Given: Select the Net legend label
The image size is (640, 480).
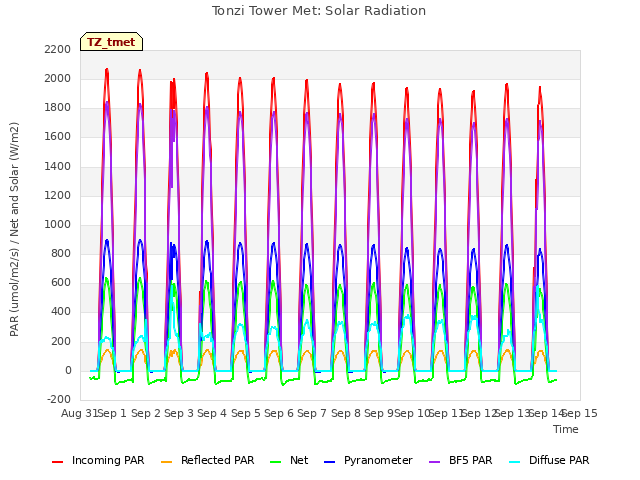Looking at the screenshot, I should click(299, 460).
